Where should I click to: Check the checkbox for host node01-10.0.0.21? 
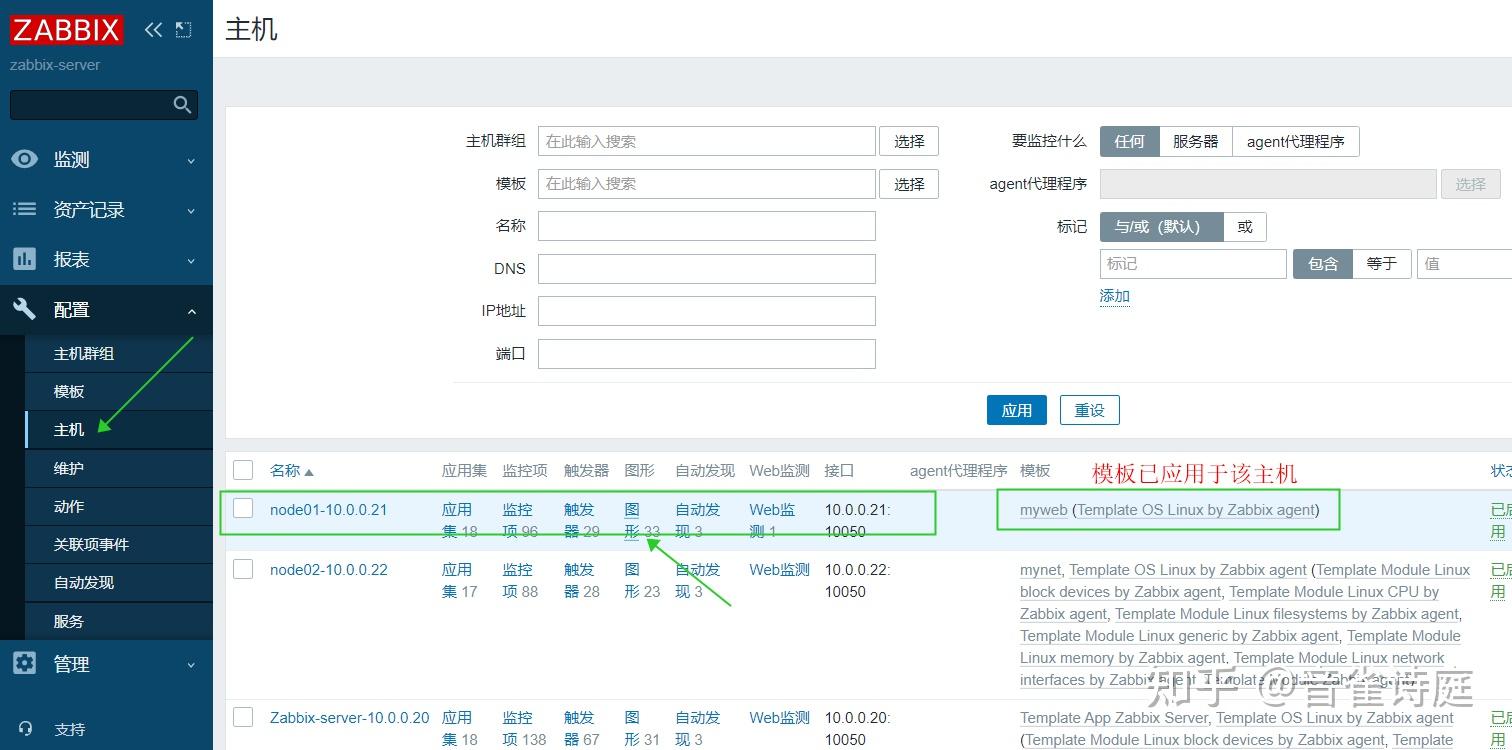[x=243, y=508]
